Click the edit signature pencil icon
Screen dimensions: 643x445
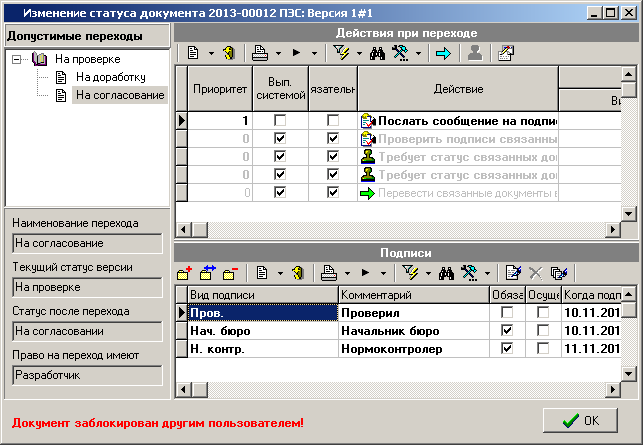pyautogui.click(x=514, y=272)
